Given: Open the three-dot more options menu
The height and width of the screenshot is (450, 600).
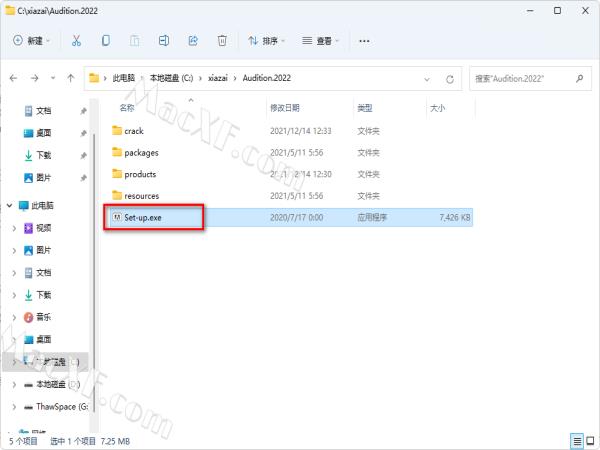Looking at the screenshot, I should point(364,41).
